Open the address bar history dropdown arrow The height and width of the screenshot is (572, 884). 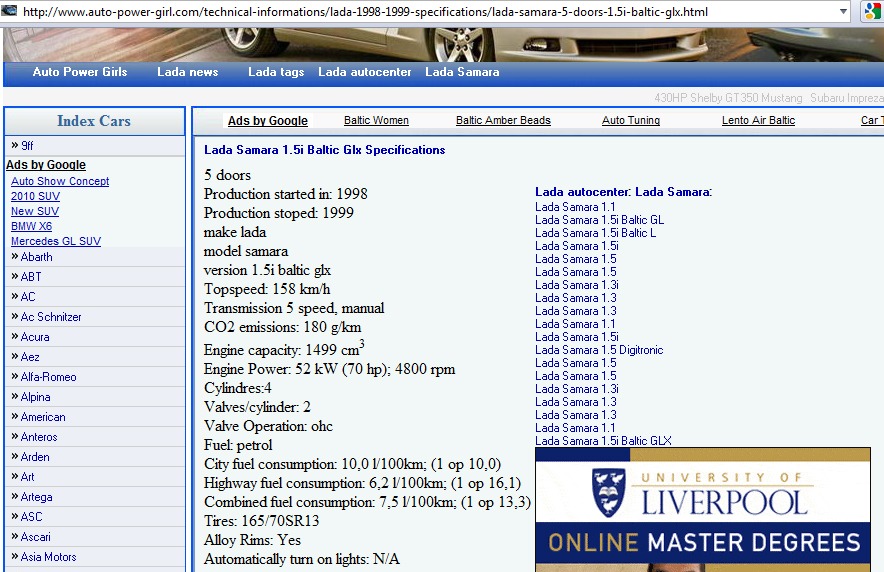click(843, 11)
